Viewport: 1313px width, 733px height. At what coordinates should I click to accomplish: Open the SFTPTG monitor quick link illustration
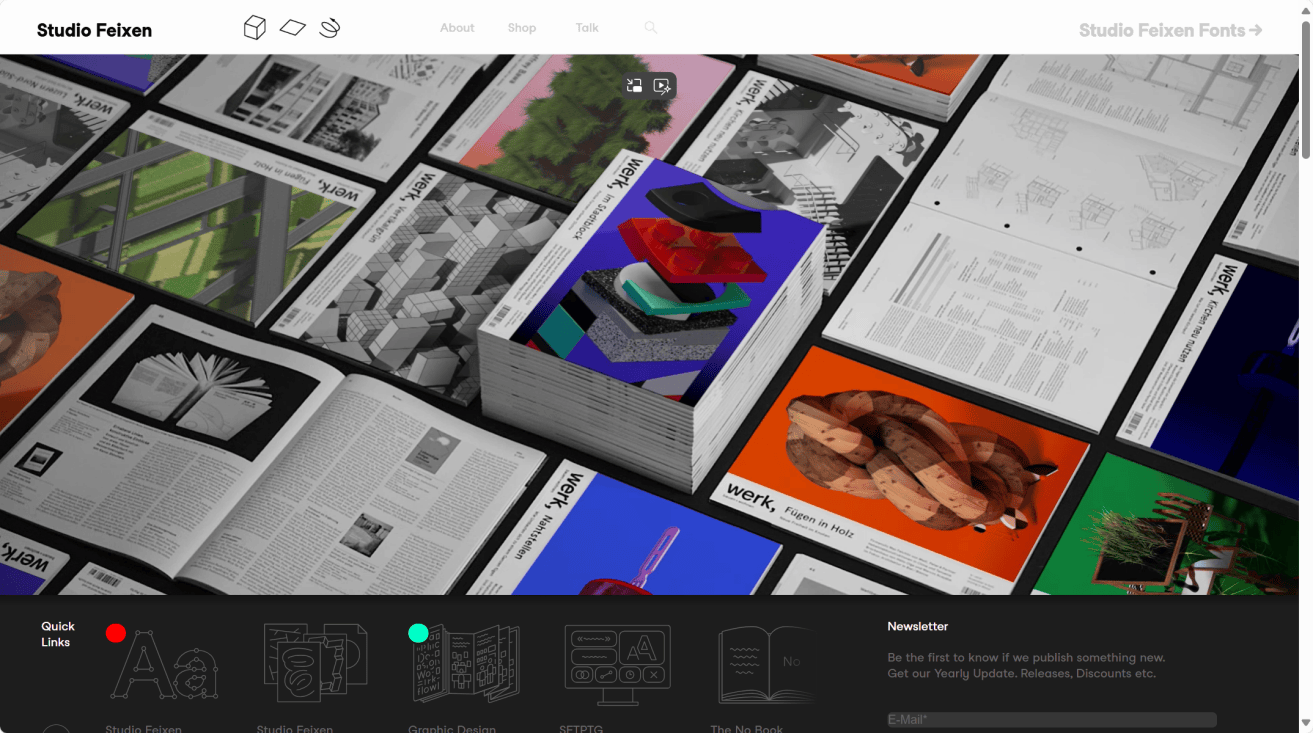pyautogui.click(x=617, y=664)
